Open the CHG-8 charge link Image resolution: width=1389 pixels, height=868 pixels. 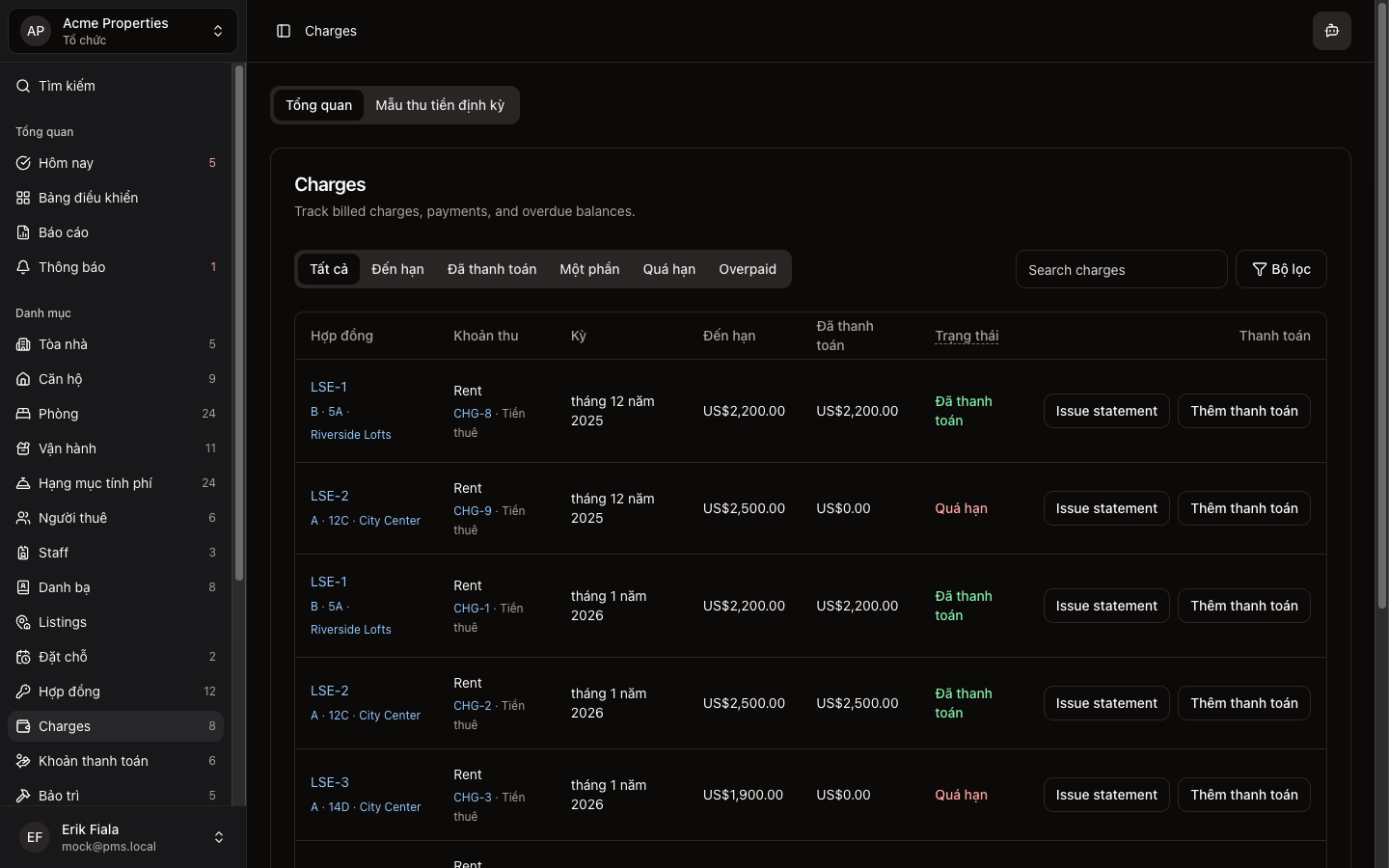pos(473,414)
